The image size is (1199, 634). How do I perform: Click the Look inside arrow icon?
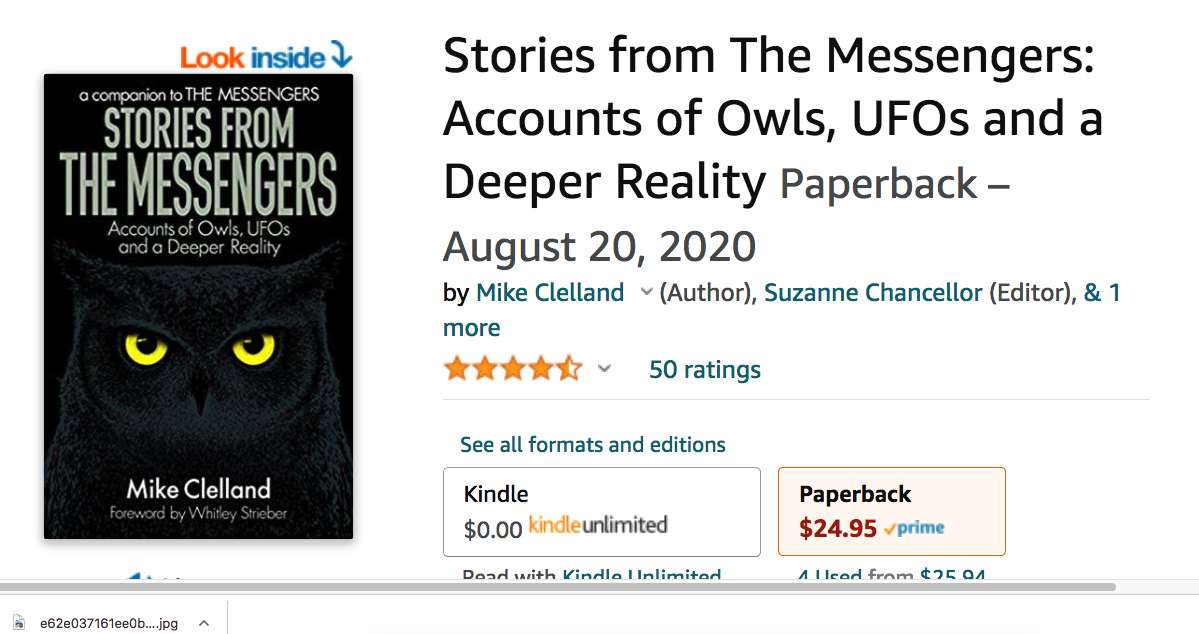click(x=341, y=54)
